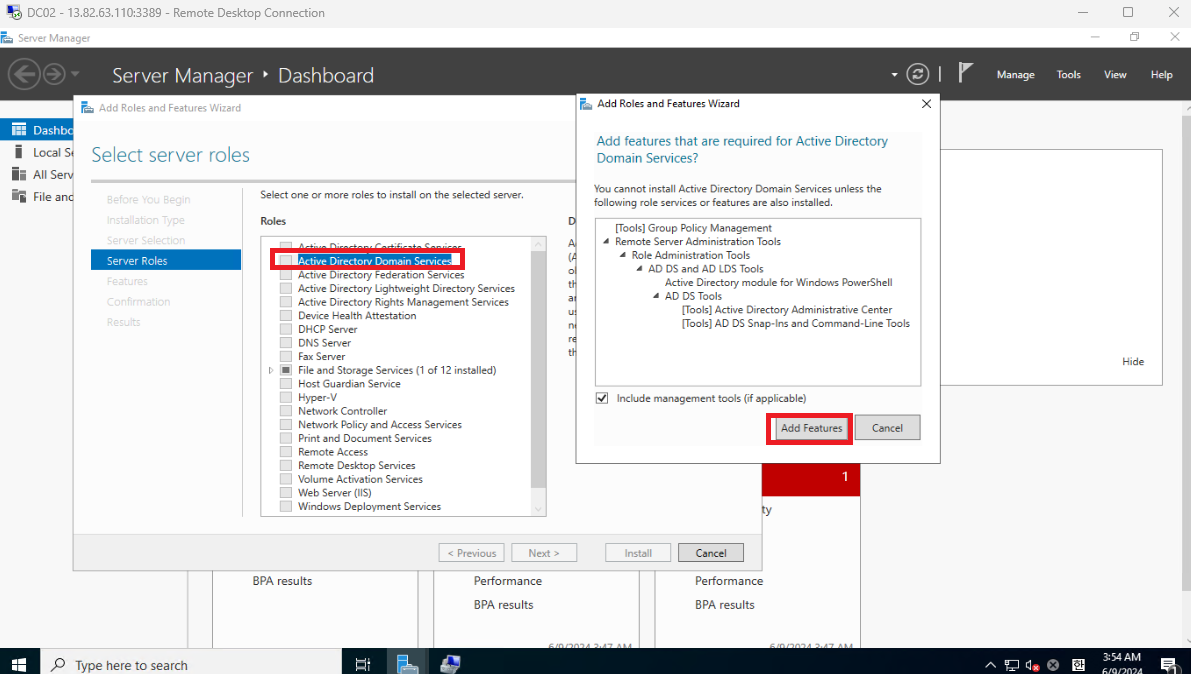Check the Fax Server role

pyautogui.click(x=286, y=356)
